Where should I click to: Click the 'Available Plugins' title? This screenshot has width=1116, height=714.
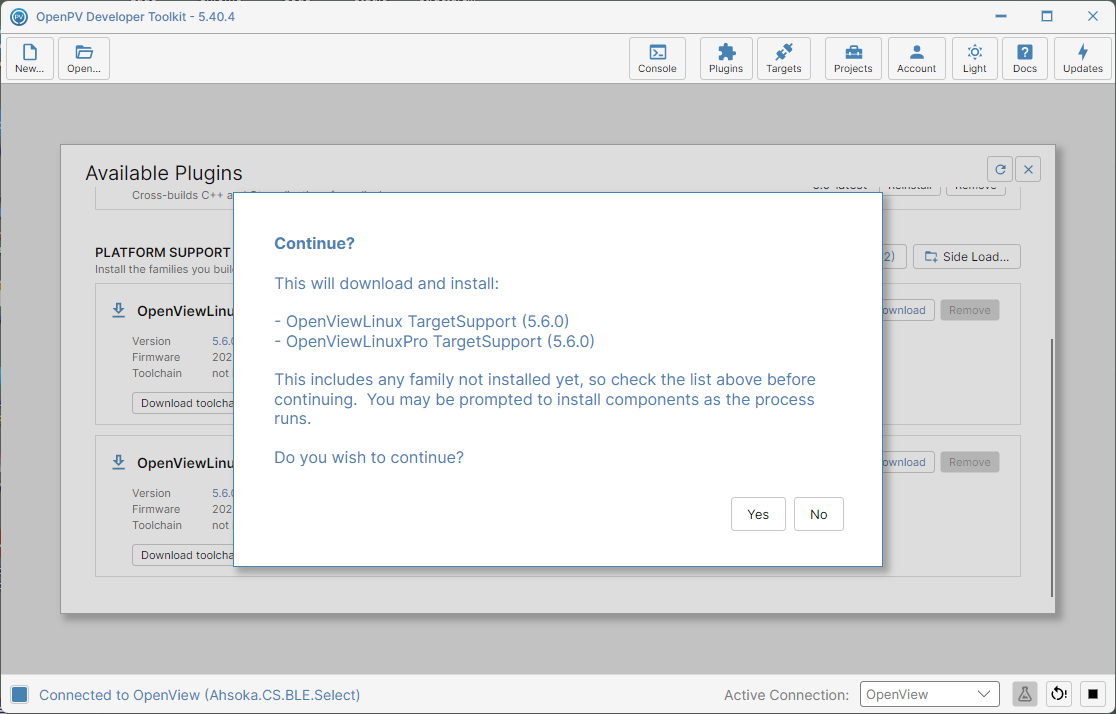click(164, 173)
